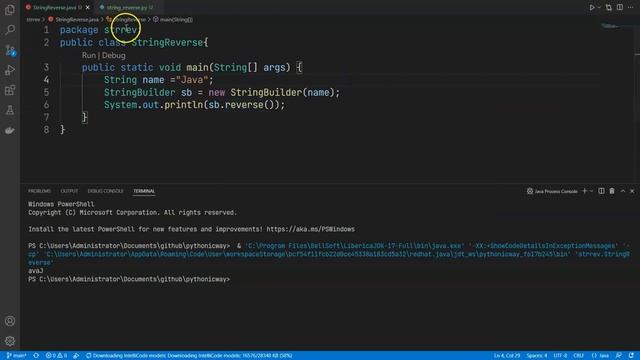Click Ln 4, Col 29 cursor position
The image size is (640, 360).
pos(507,356)
